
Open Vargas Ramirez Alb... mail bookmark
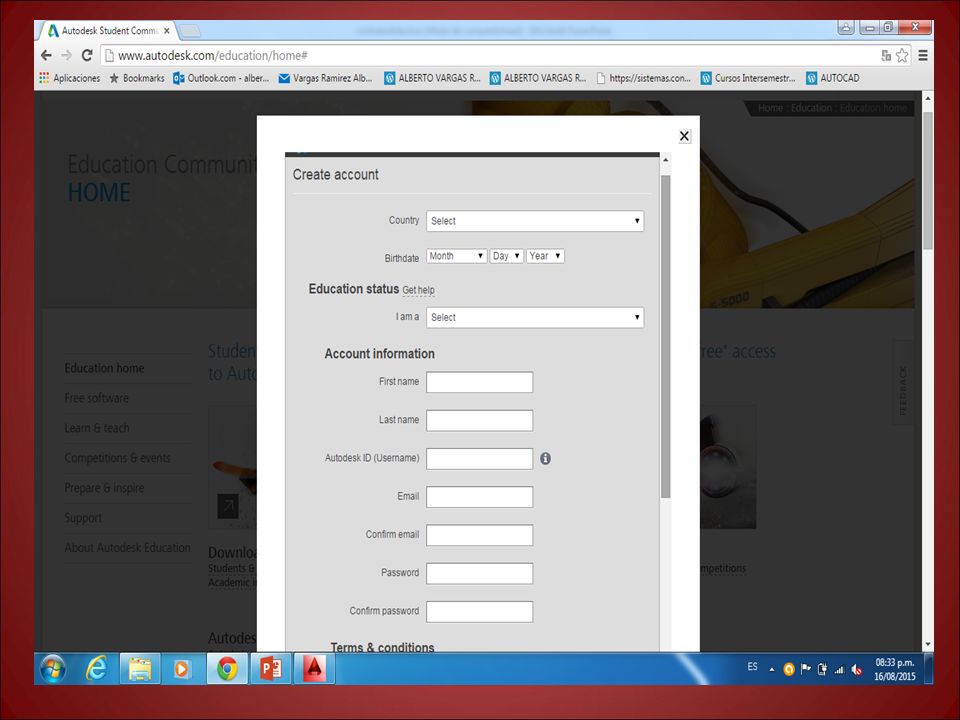[325, 78]
